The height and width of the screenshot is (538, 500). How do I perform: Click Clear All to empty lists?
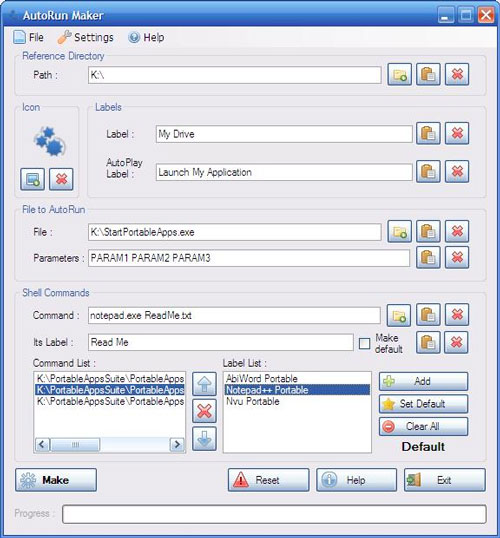(423, 426)
